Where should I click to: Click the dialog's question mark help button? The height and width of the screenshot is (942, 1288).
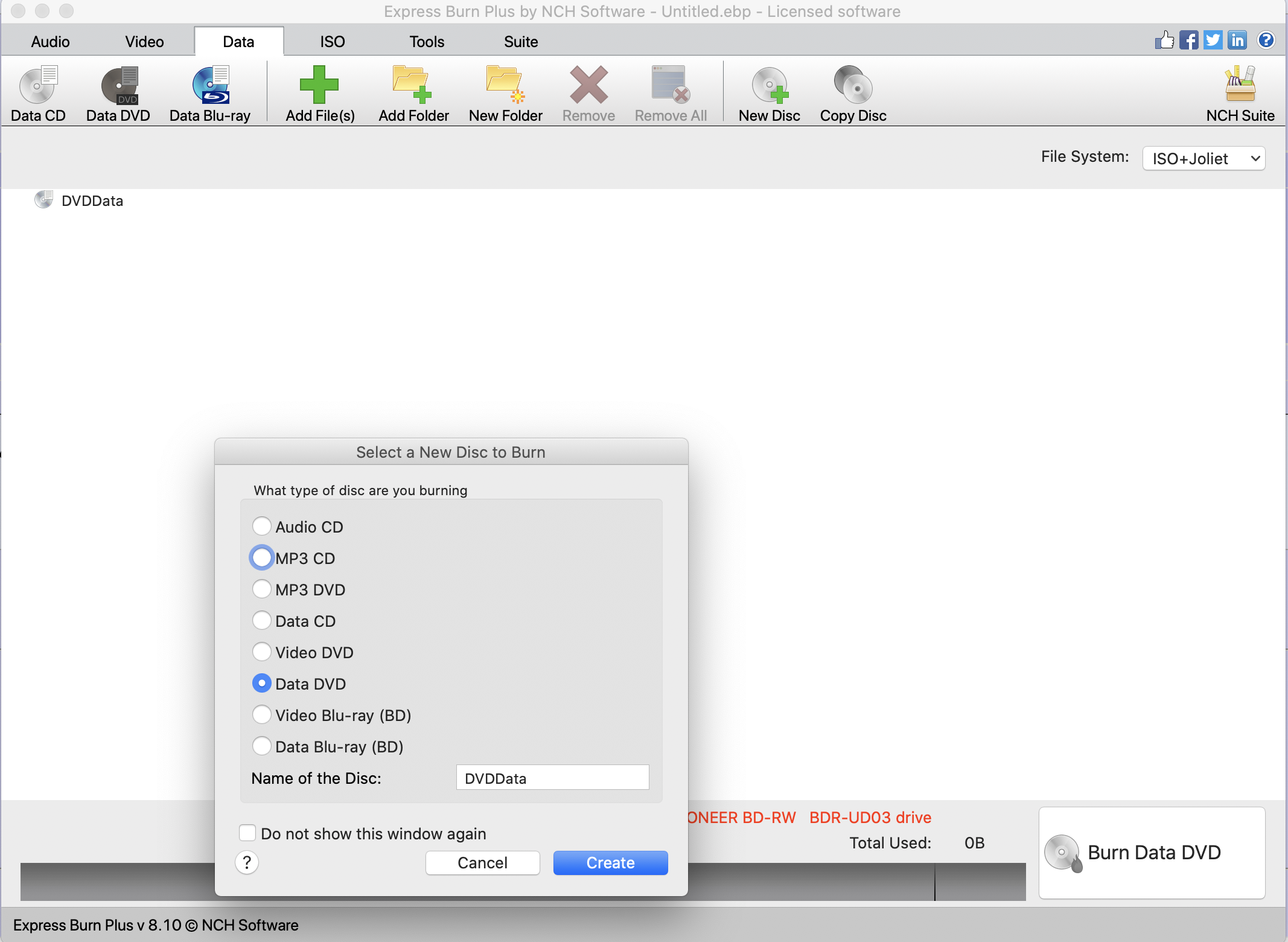(x=247, y=862)
